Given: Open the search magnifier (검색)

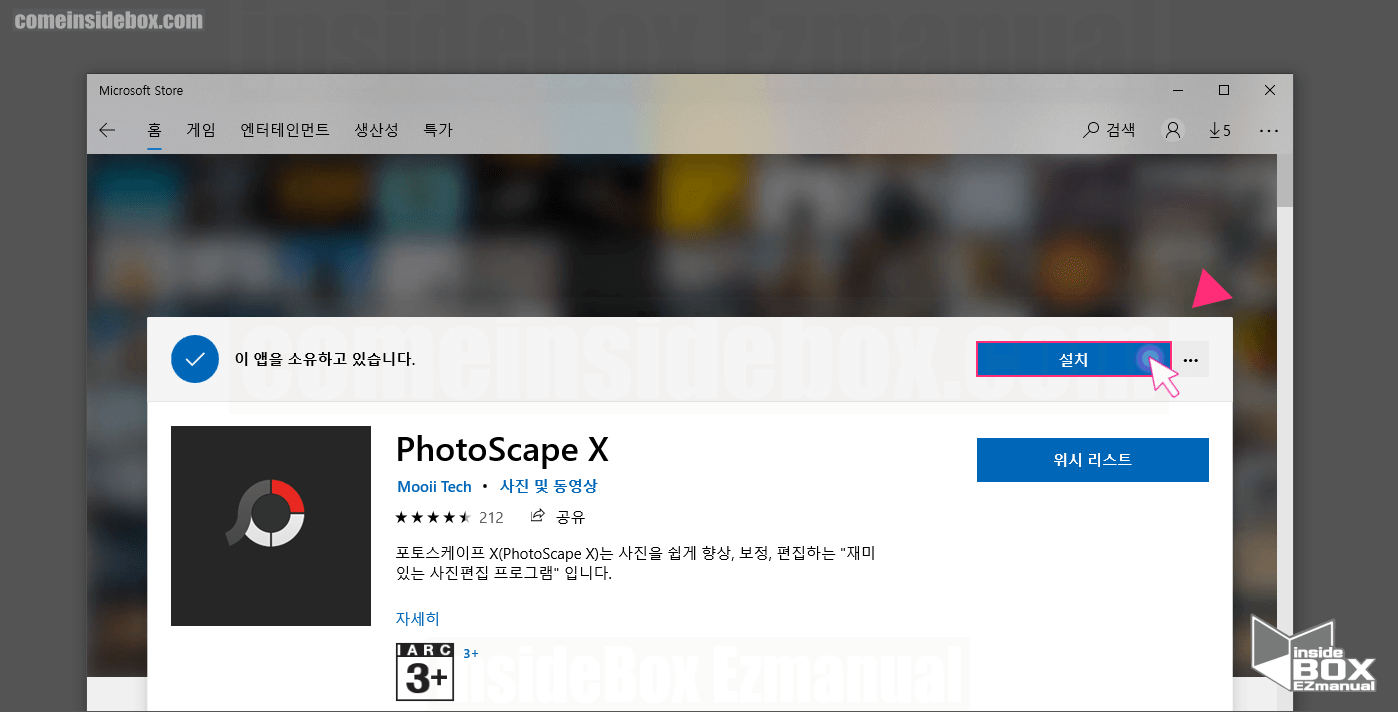Looking at the screenshot, I should [x=1110, y=130].
